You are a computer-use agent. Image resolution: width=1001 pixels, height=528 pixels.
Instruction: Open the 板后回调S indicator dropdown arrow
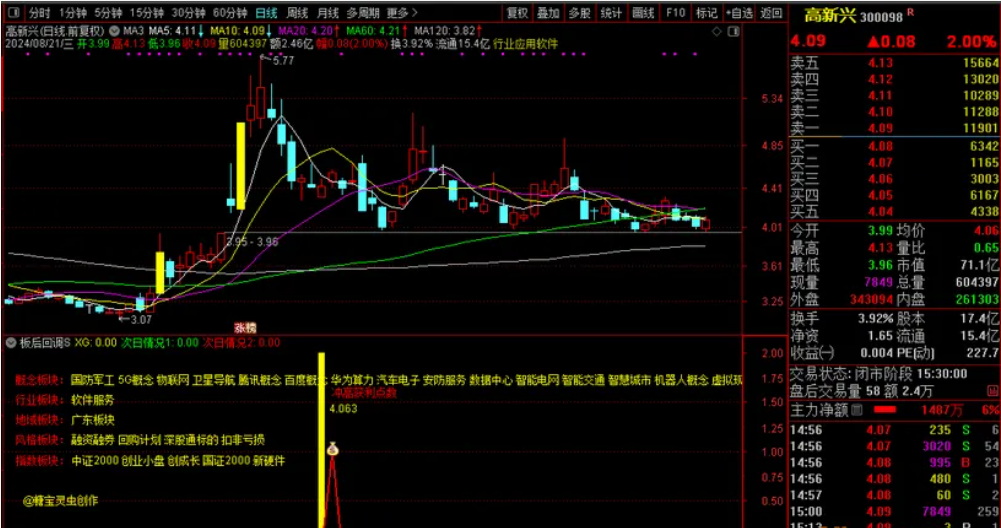[11, 342]
